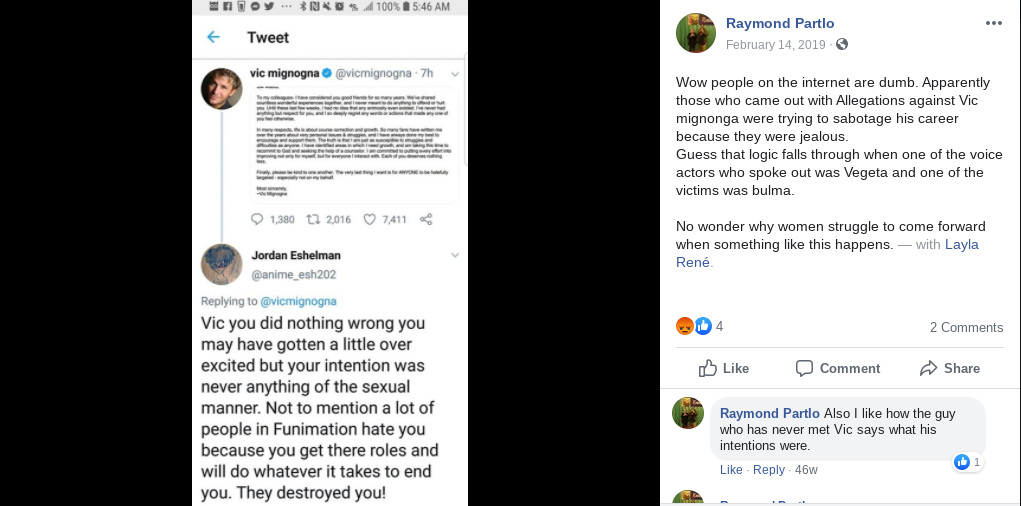Screen dimensions: 1021x506
Task: Tap the back arrow beside Tweet
Action: 213,37
